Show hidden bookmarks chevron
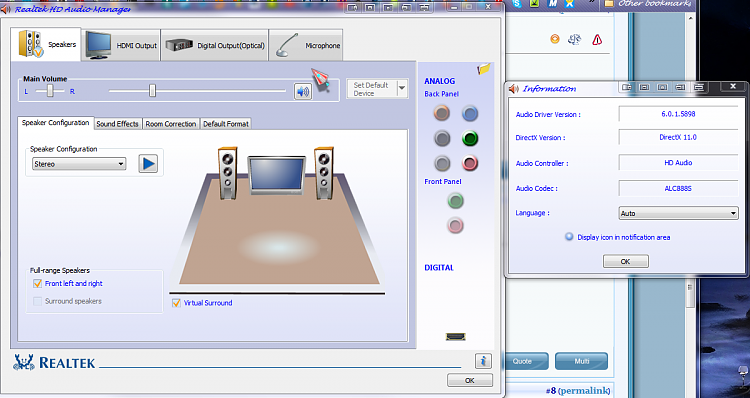The image size is (750, 398). (591, 2)
